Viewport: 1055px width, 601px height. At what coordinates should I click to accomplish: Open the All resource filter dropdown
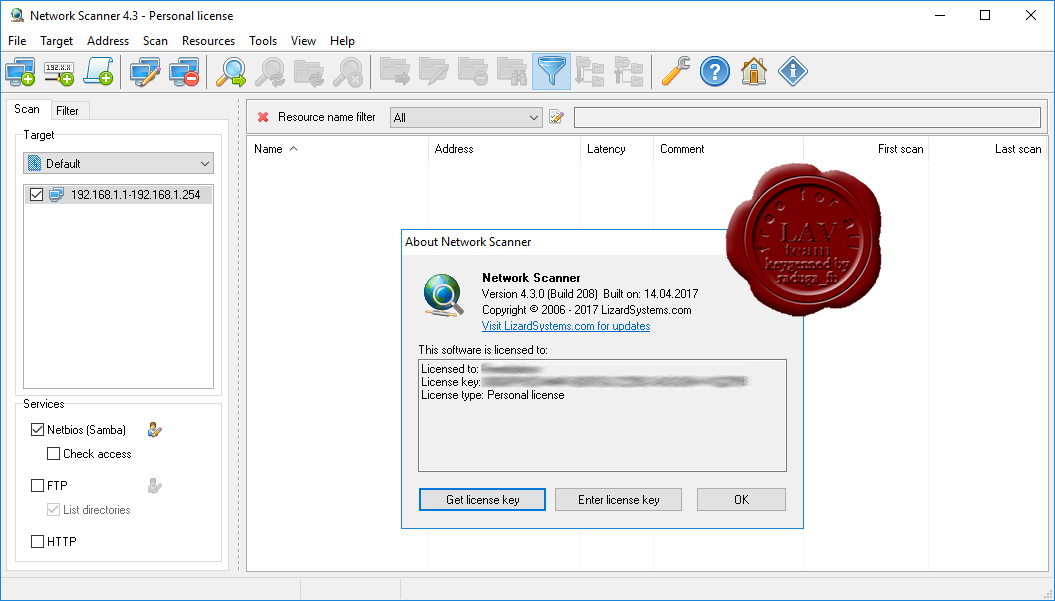point(466,117)
